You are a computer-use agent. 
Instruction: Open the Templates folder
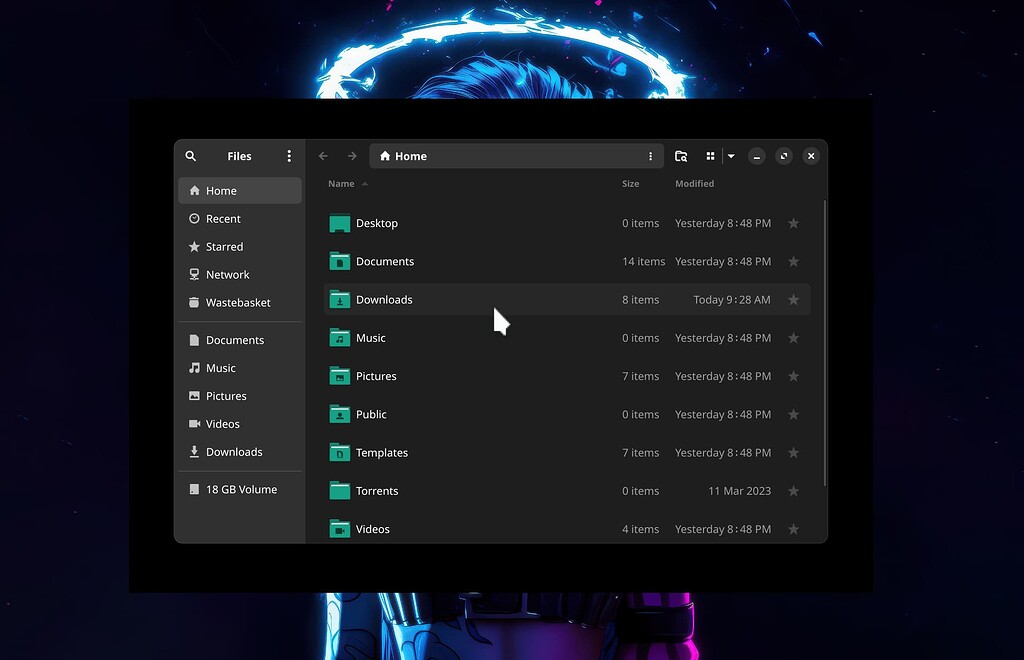(x=382, y=452)
